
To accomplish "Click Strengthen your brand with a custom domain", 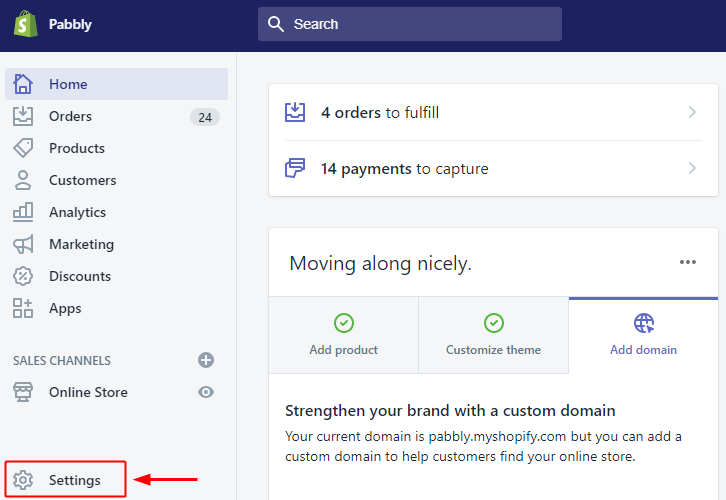I will [x=450, y=411].
